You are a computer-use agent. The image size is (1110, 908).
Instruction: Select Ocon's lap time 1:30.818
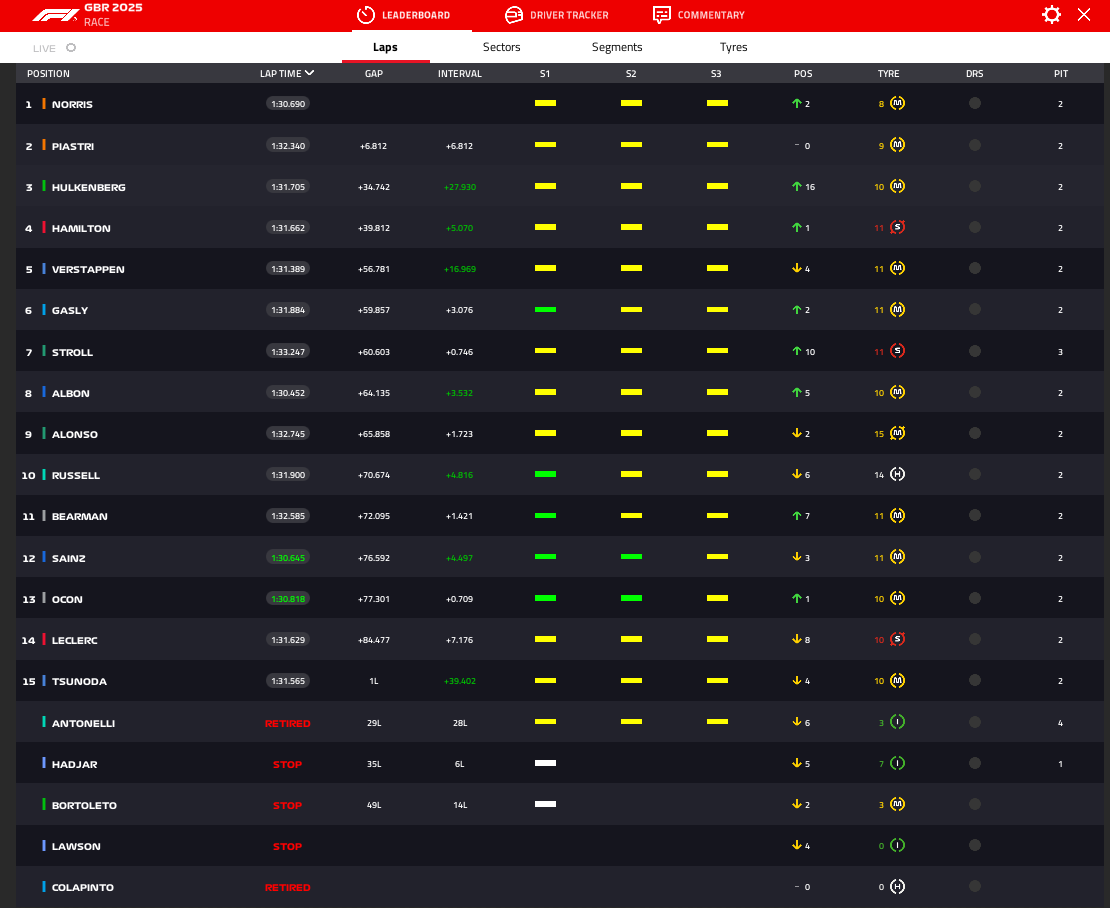(288, 599)
